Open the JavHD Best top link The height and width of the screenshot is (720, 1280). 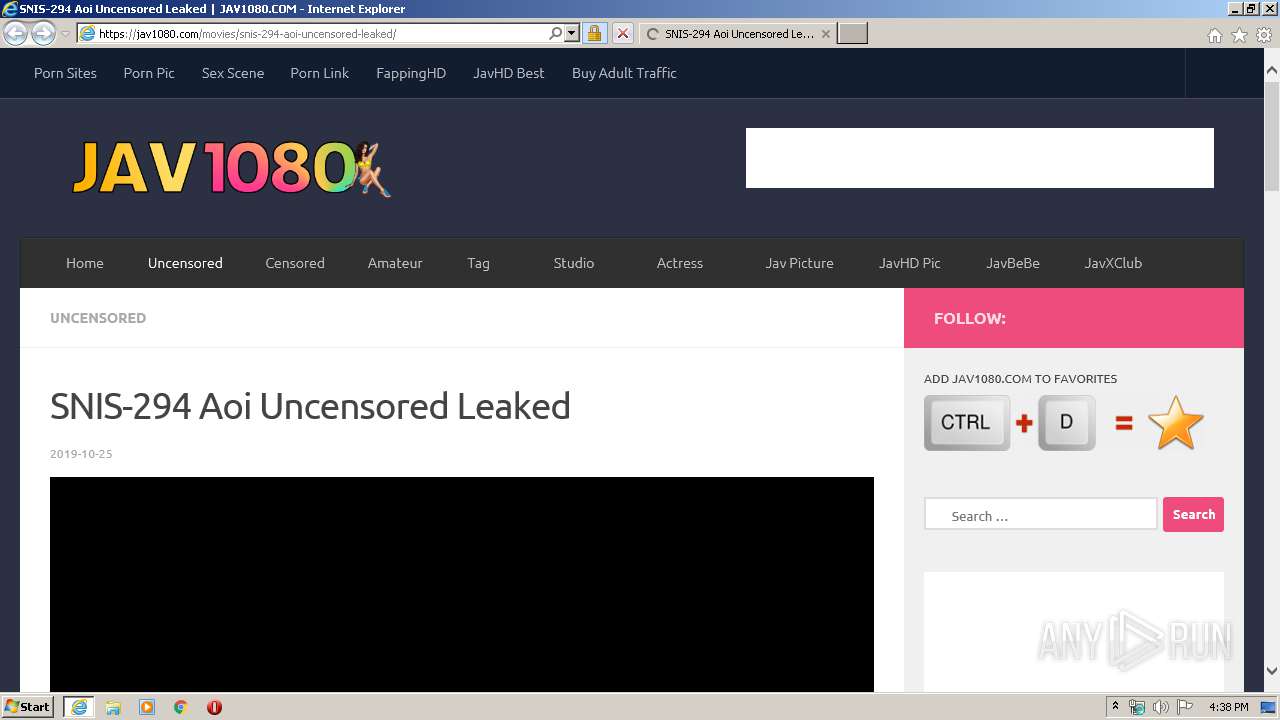click(509, 73)
